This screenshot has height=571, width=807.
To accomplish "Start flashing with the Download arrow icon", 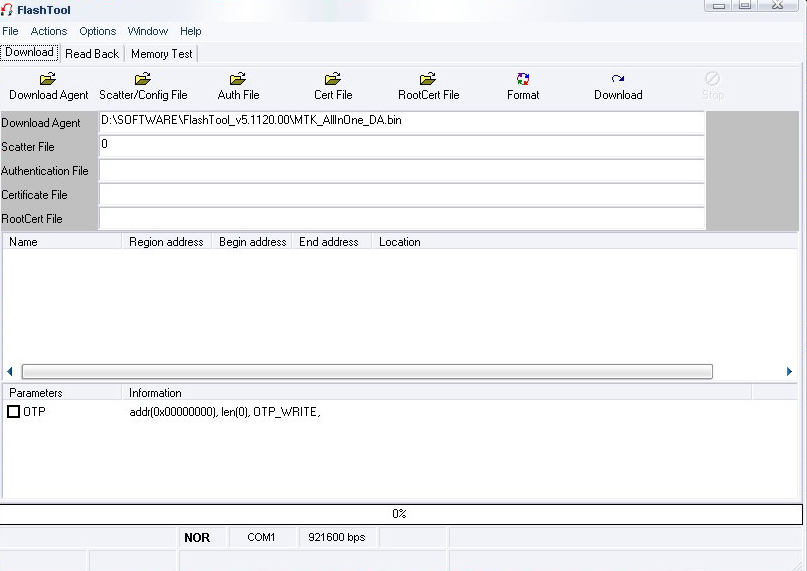I will point(618,79).
